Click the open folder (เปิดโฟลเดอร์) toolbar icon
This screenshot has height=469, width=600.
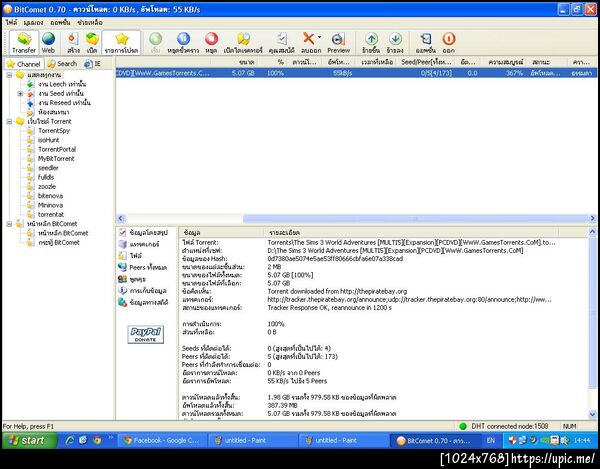click(x=243, y=42)
